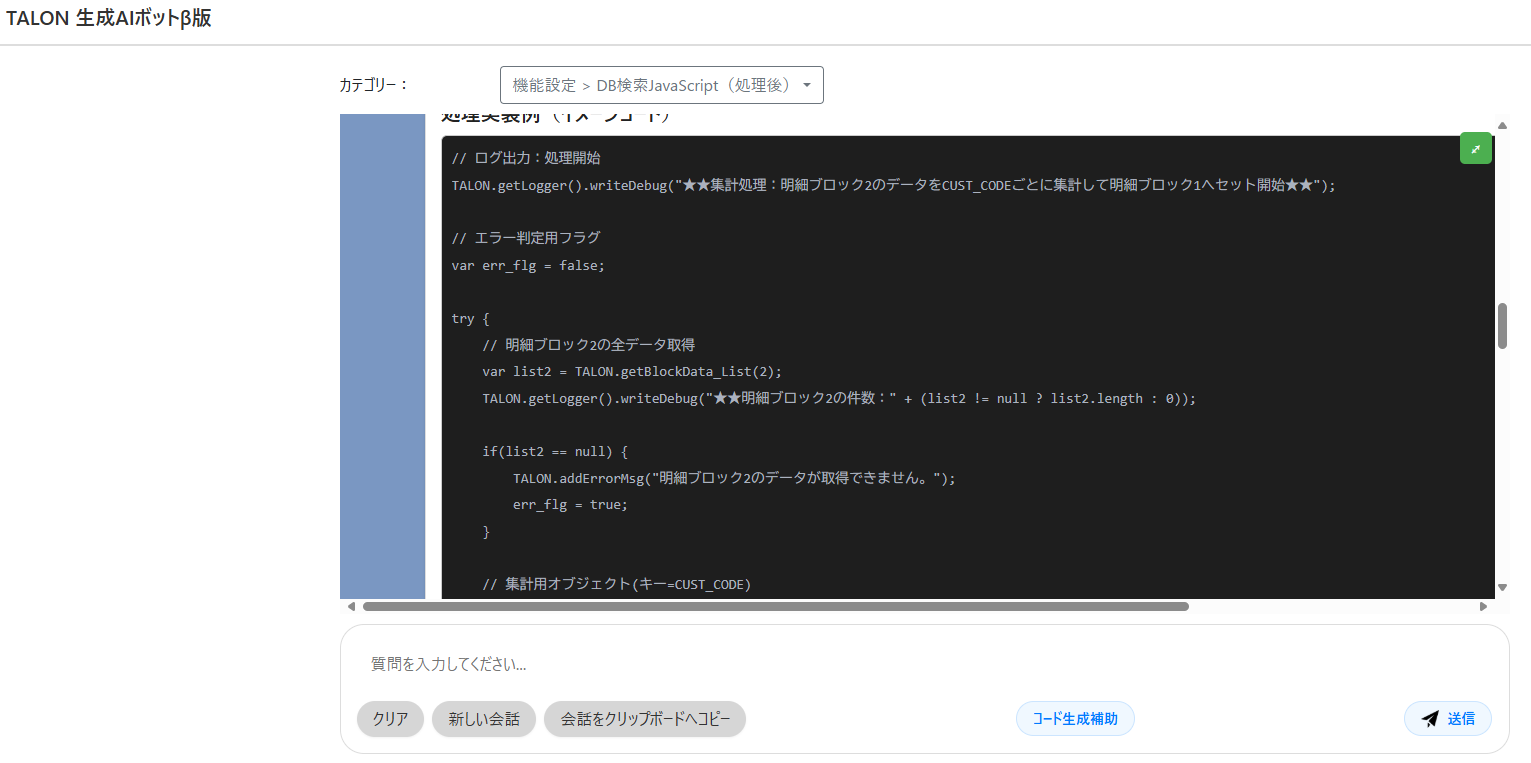The width and height of the screenshot is (1531, 763).
Task: Click the vertical scrollbar thumb
Action: click(1502, 326)
